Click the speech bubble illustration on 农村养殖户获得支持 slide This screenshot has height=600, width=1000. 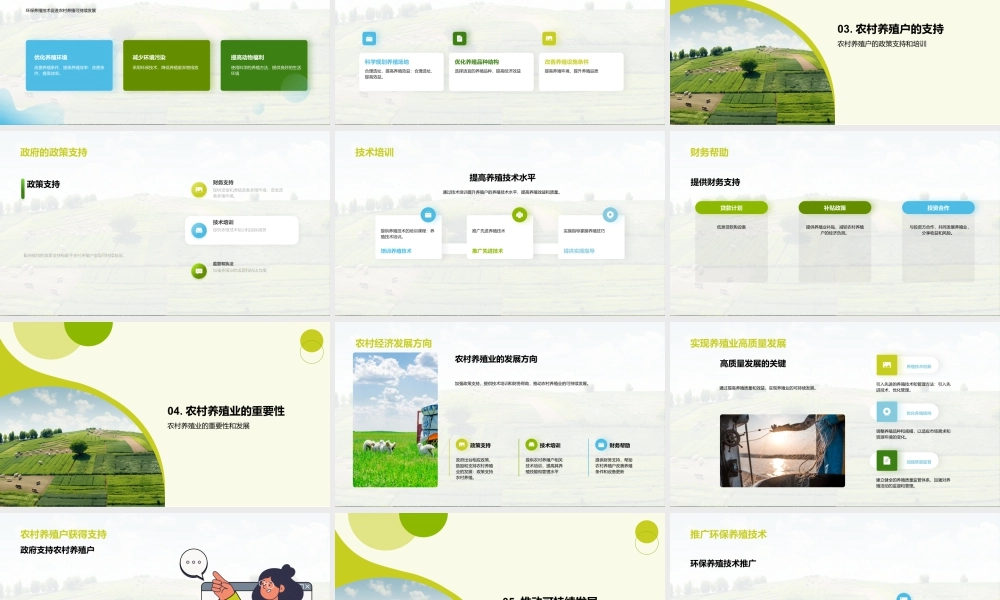click(x=194, y=564)
